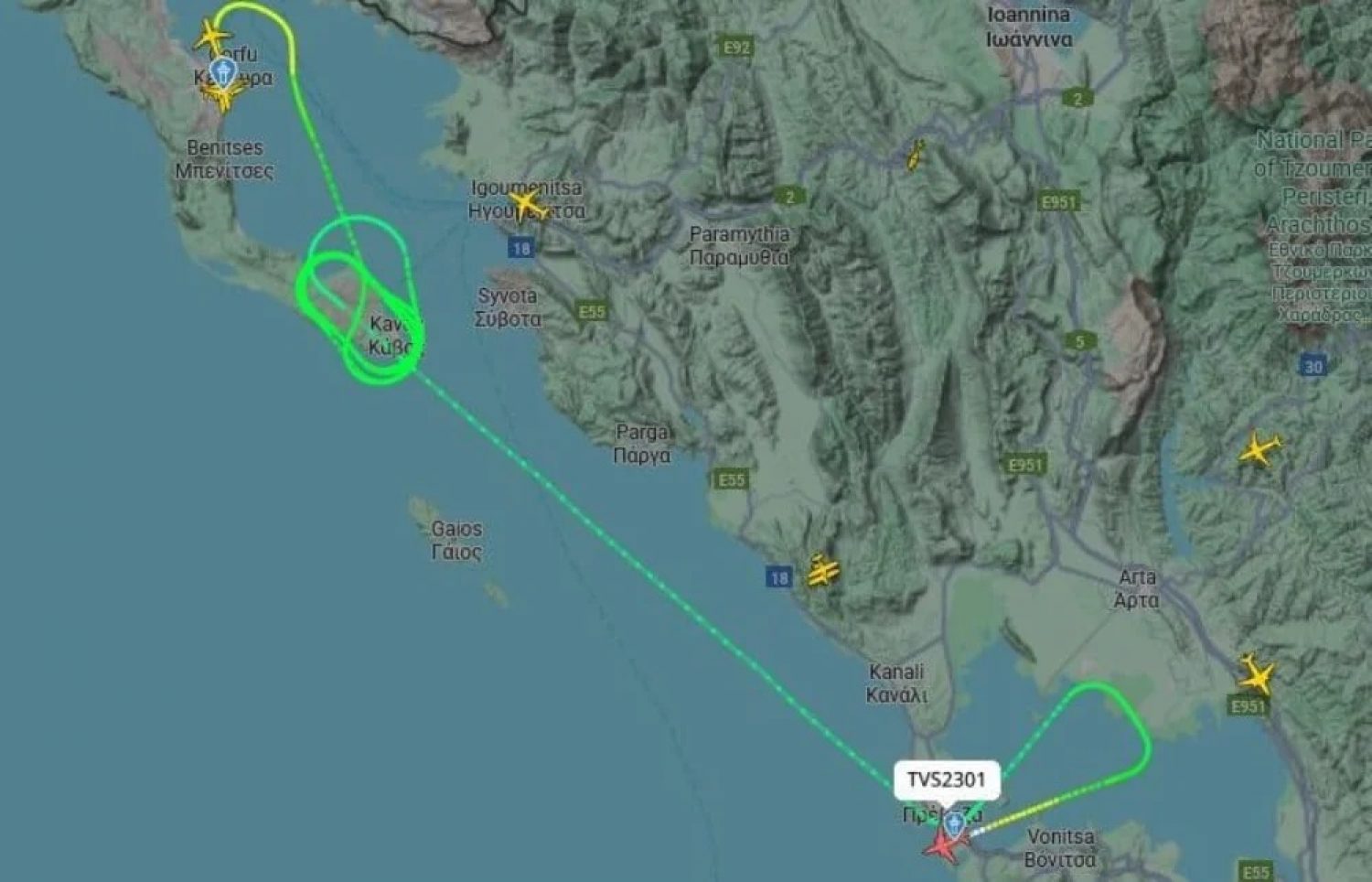The image size is (1372, 882).
Task: Click the E92 road marker
Action: (x=736, y=48)
